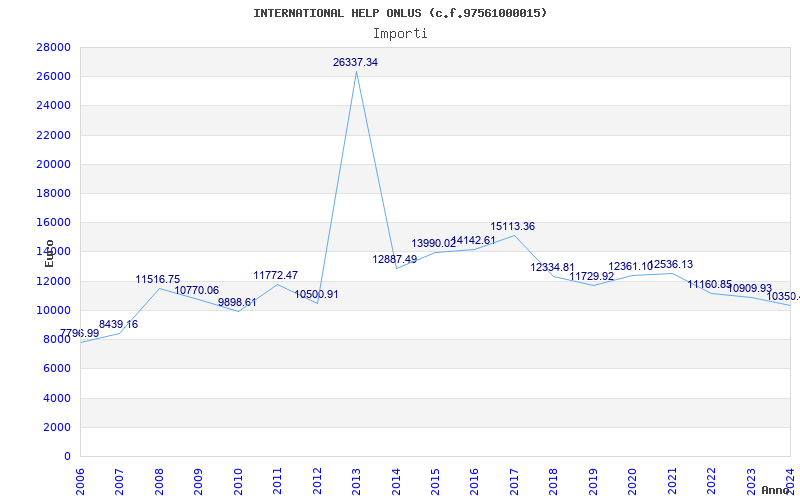The image size is (800, 500).
Task: Select the 2021 year label on x-axis
Action: [x=673, y=480]
